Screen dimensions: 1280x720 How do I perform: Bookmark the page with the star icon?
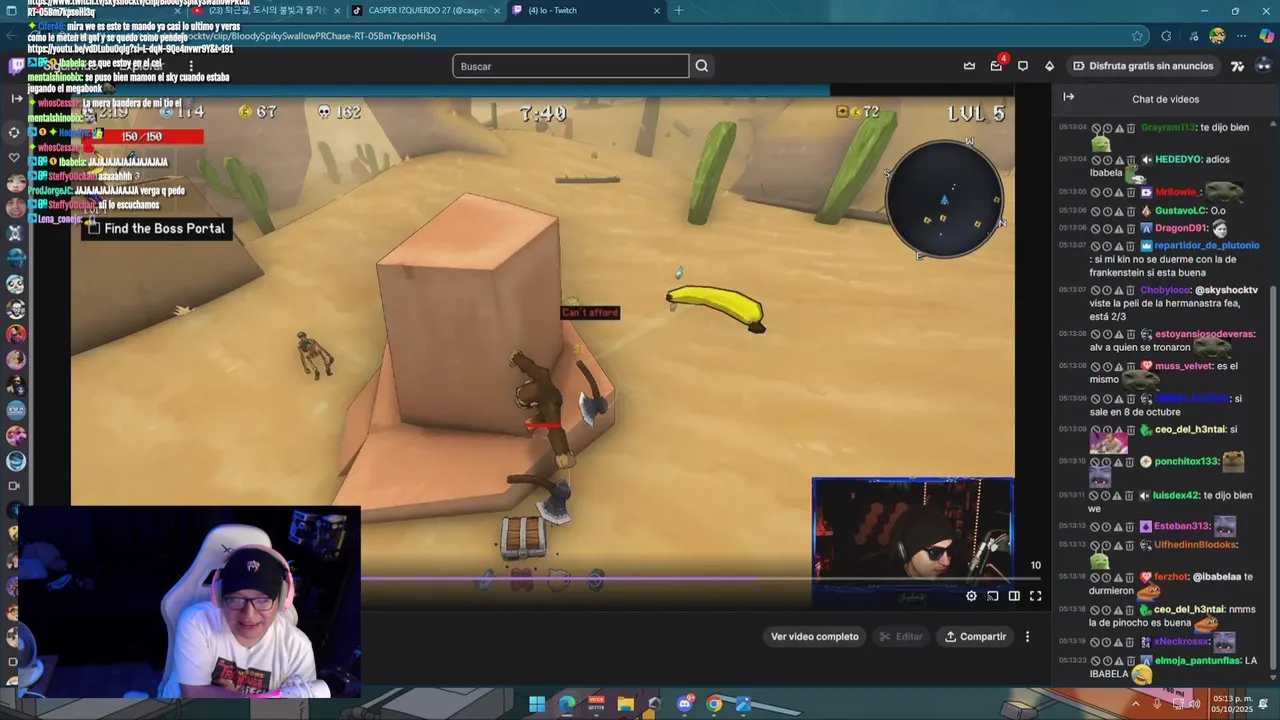click(1137, 36)
